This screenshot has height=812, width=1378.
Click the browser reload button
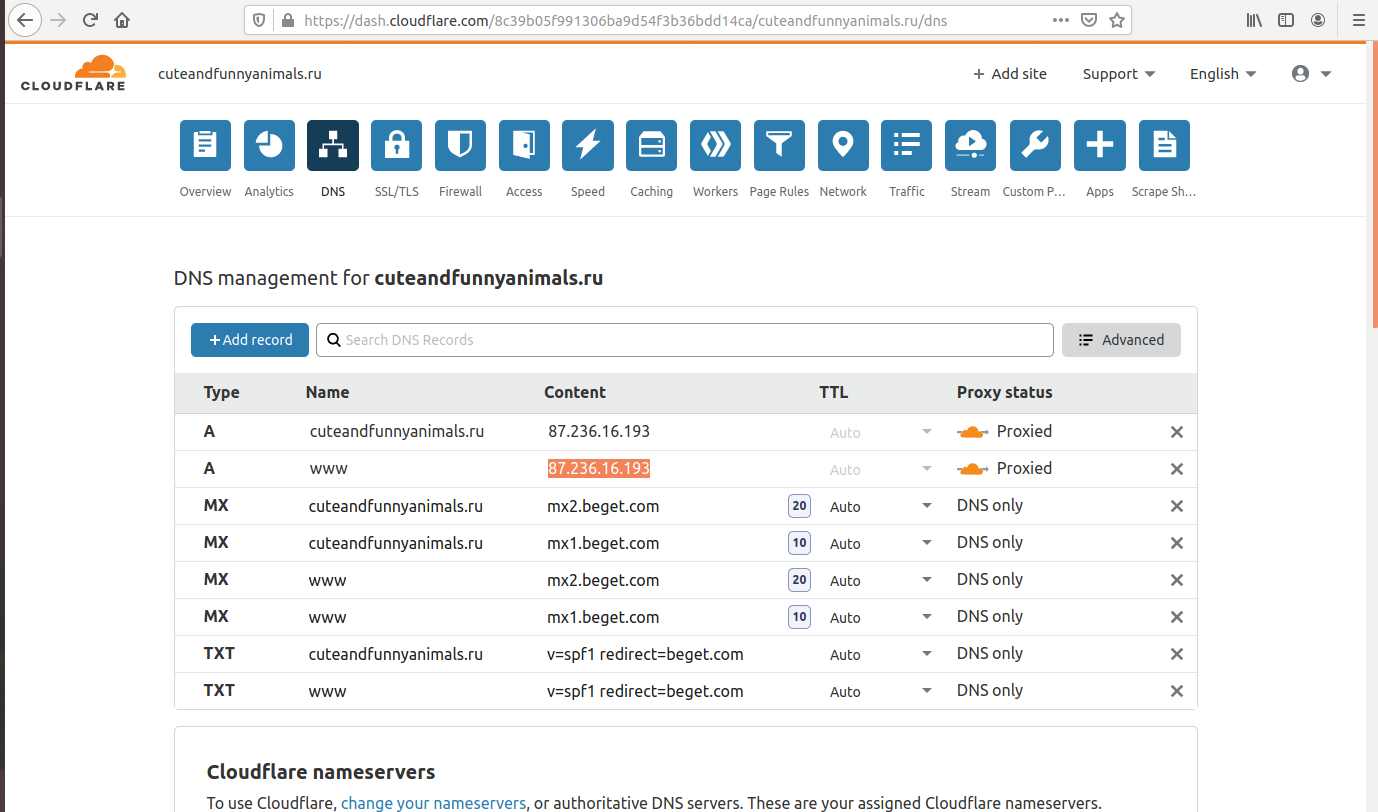(90, 19)
